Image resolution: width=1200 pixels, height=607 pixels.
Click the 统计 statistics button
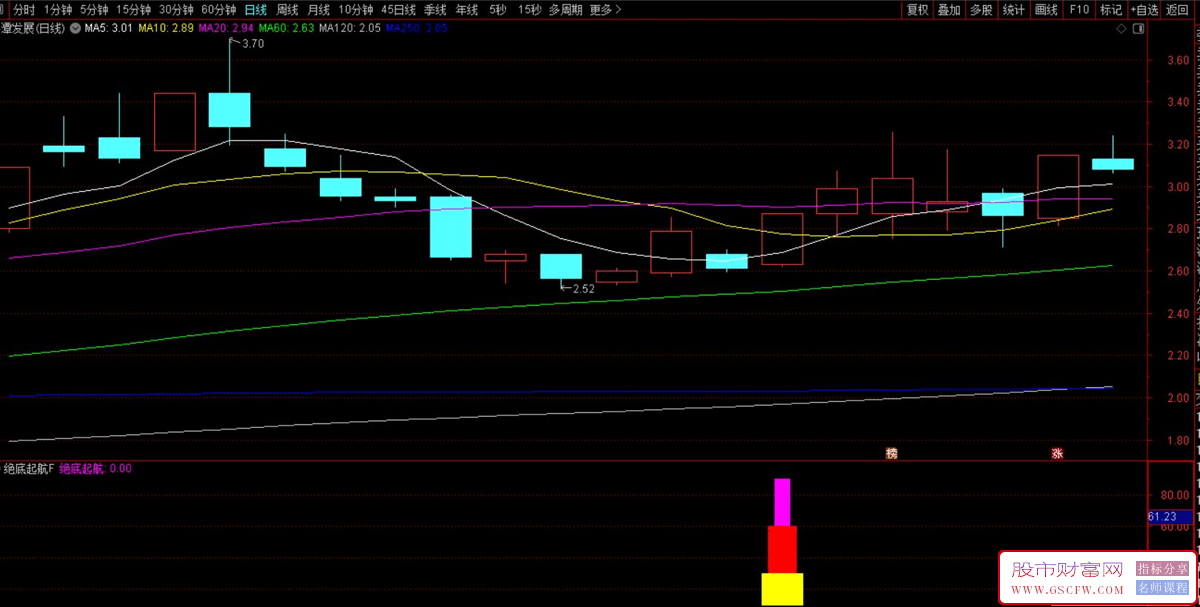point(1013,9)
